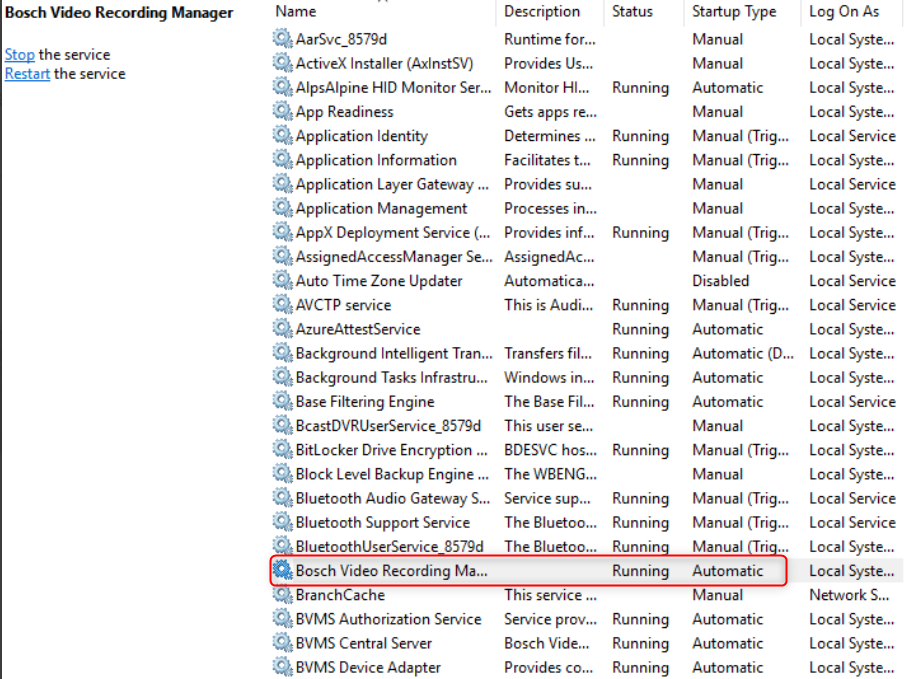The height and width of the screenshot is (679, 916).
Task: Select the Base Filtering Engine gear icon
Action: pyautogui.click(x=283, y=401)
